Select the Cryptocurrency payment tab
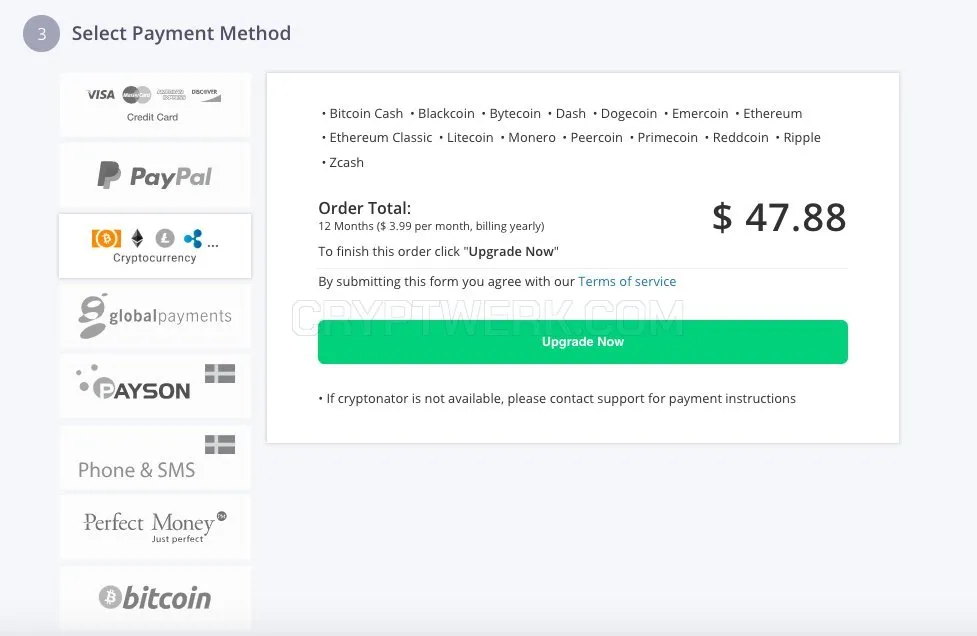The width and height of the screenshot is (977, 636). pos(155,246)
